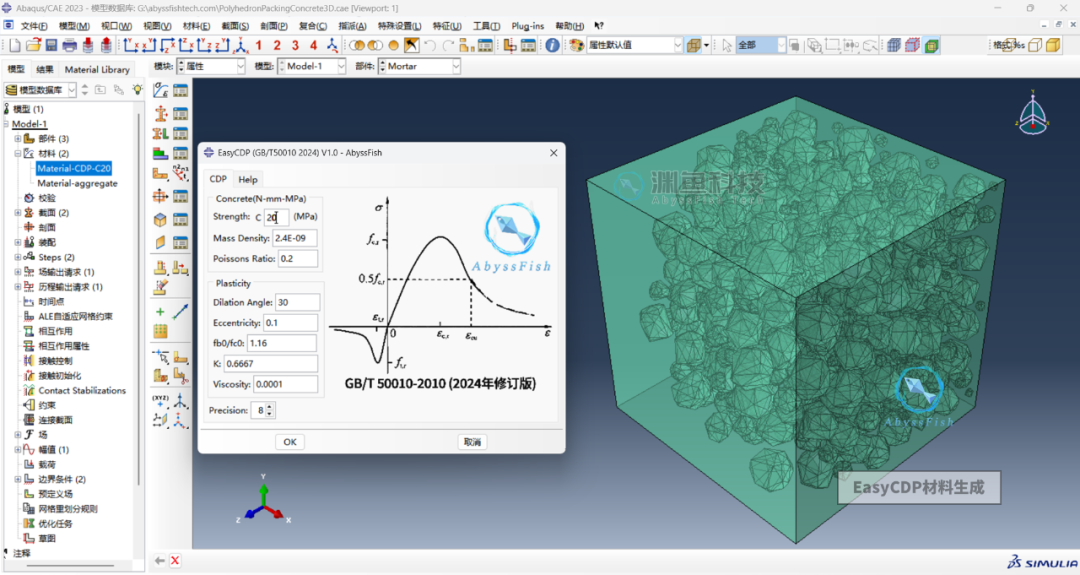Click the fb0/fc0 input field
The width and height of the screenshot is (1080, 575).
click(282, 343)
